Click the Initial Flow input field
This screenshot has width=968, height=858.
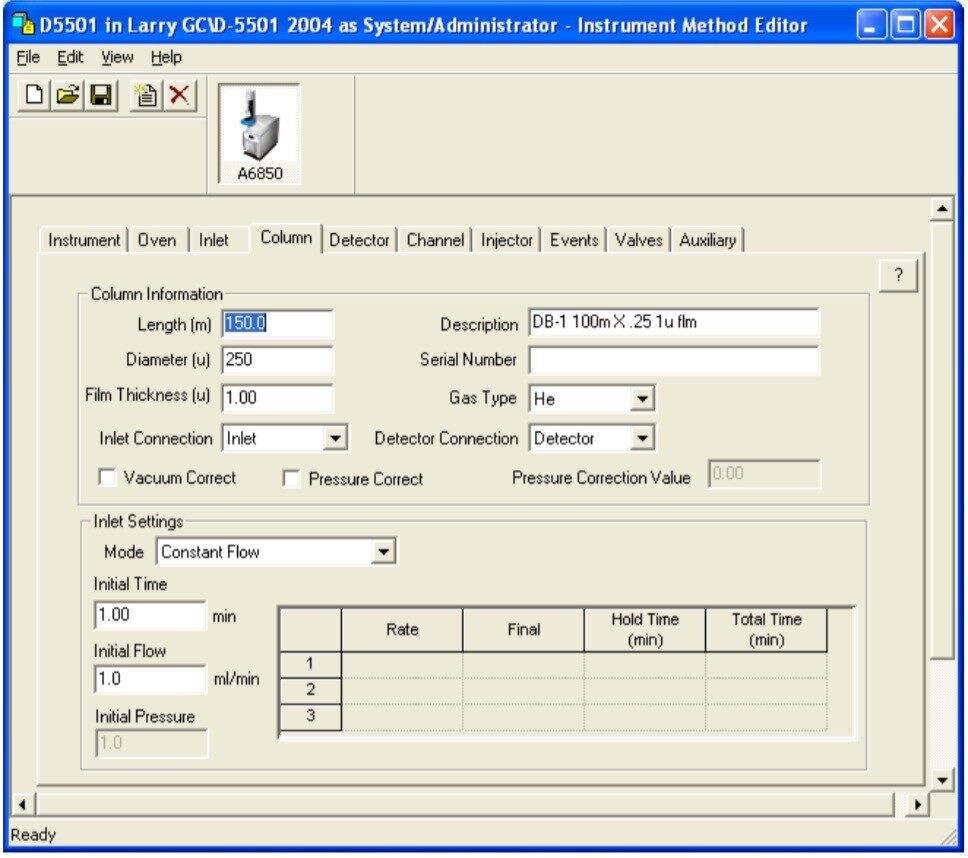click(x=150, y=679)
